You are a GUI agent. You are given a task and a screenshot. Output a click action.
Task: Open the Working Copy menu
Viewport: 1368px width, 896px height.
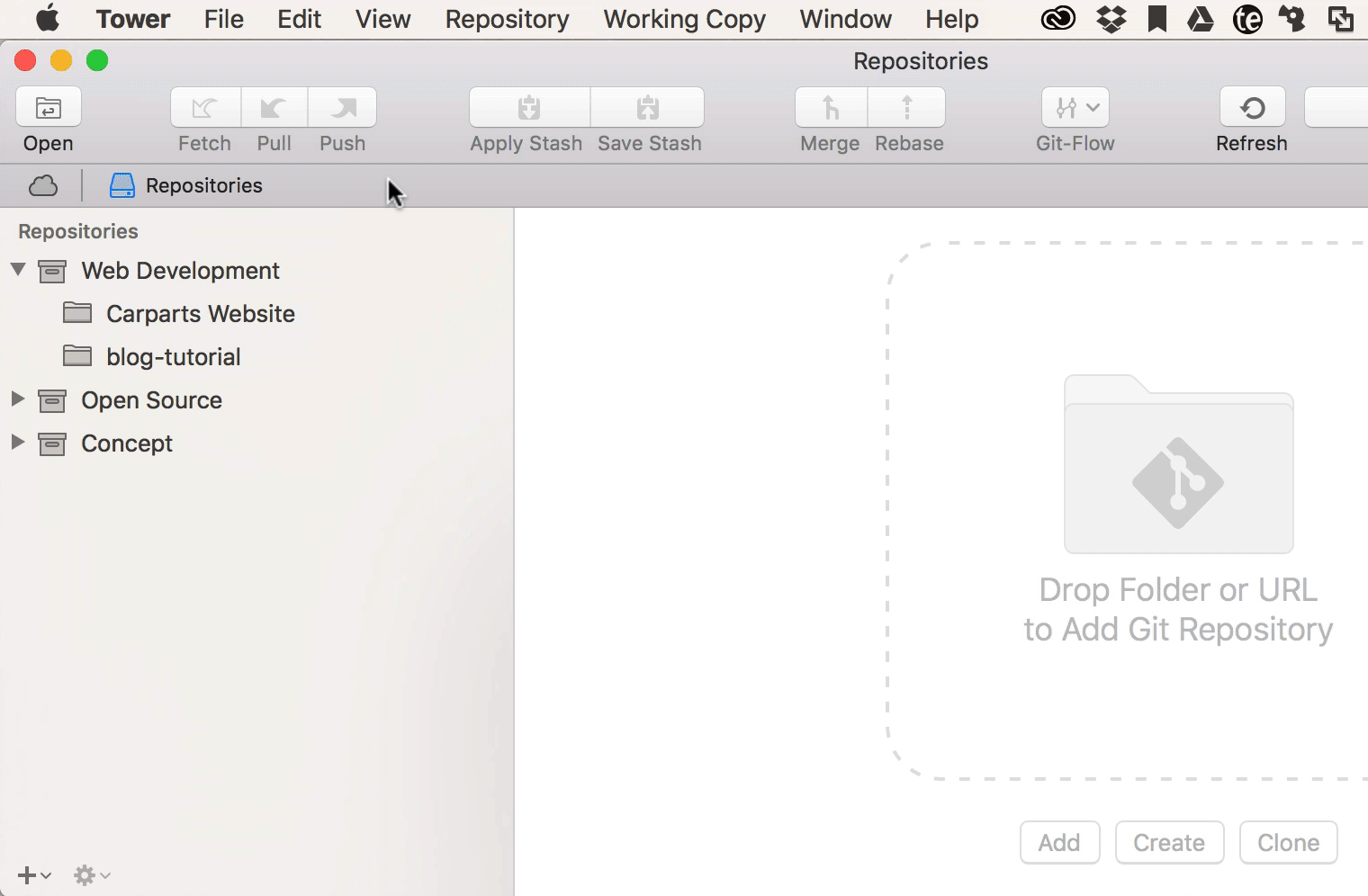pyautogui.click(x=684, y=19)
